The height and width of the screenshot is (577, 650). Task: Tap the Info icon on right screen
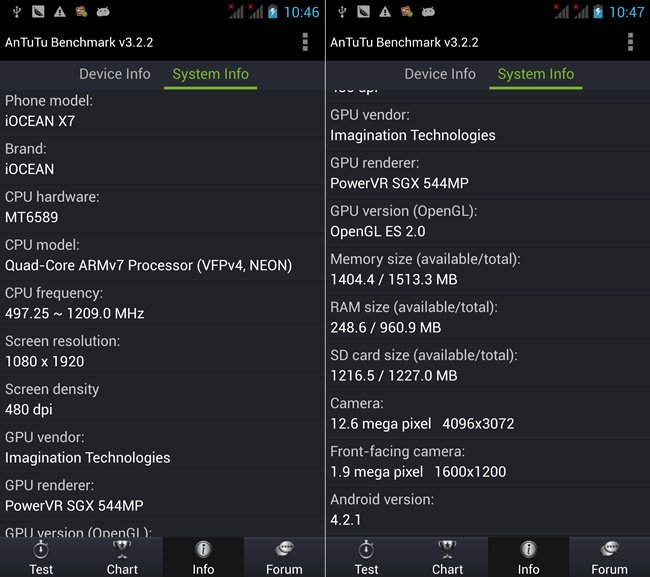pyautogui.click(x=528, y=549)
